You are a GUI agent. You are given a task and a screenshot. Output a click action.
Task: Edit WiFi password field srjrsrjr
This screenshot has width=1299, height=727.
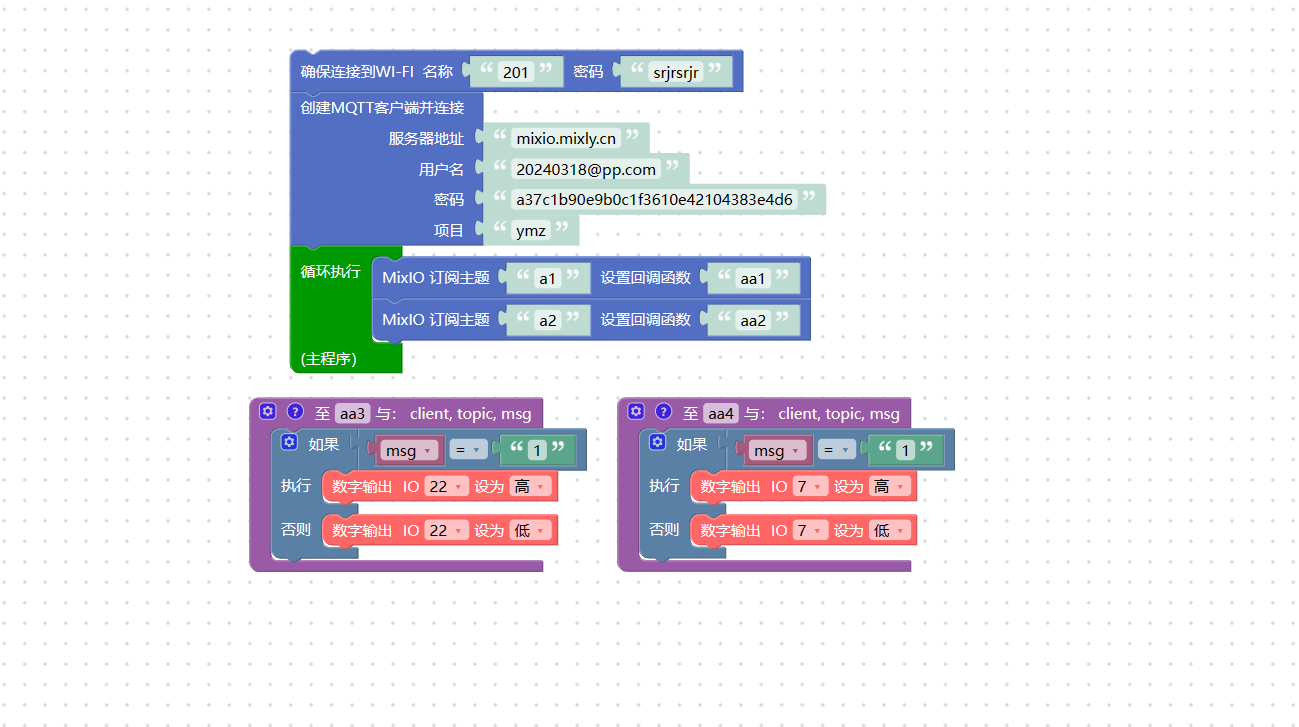click(x=676, y=72)
